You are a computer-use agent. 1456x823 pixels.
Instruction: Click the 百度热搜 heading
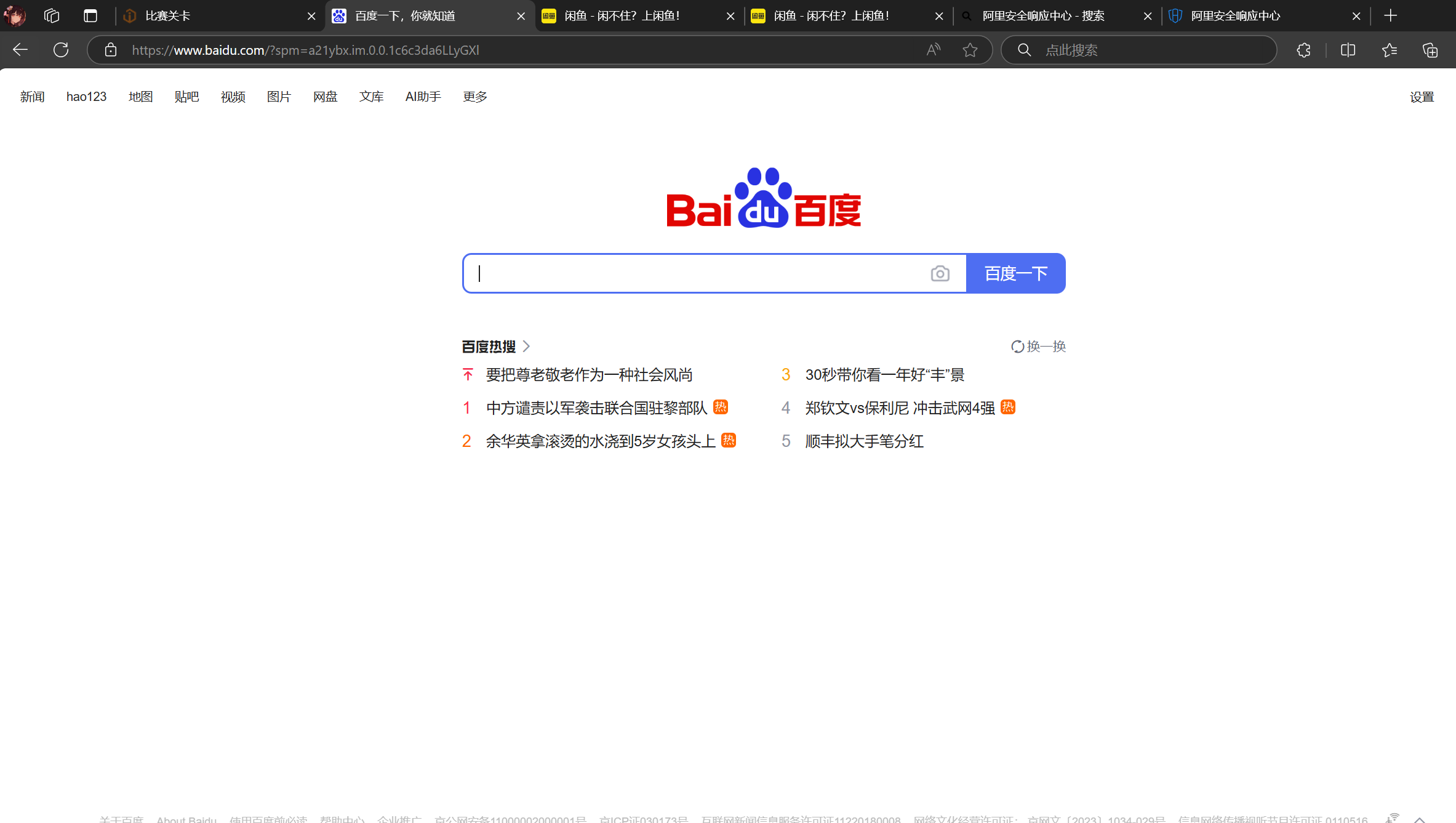pyautogui.click(x=489, y=347)
